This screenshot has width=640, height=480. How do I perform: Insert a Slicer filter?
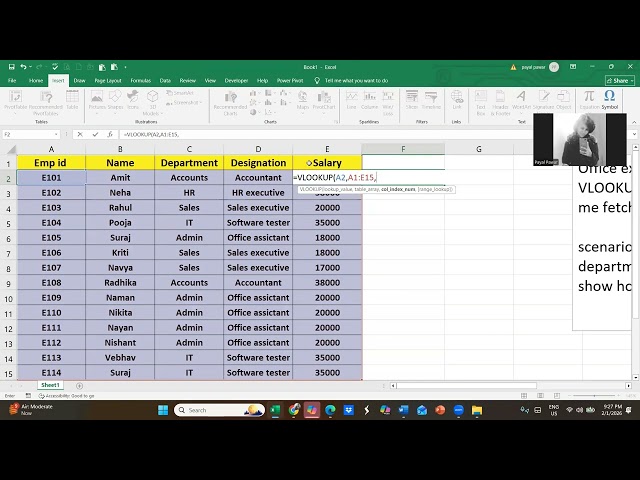tap(411, 100)
